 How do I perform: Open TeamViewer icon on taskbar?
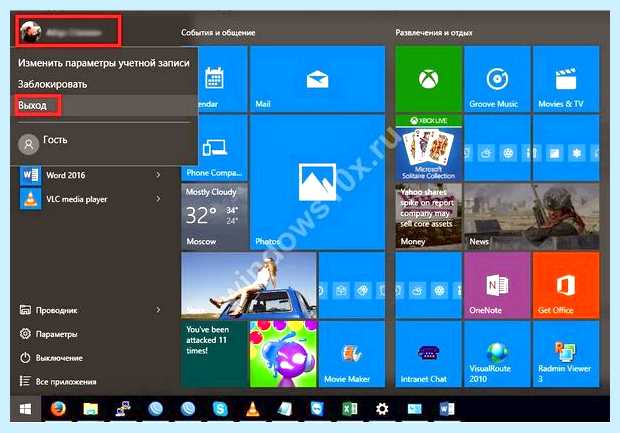[x=317, y=409]
